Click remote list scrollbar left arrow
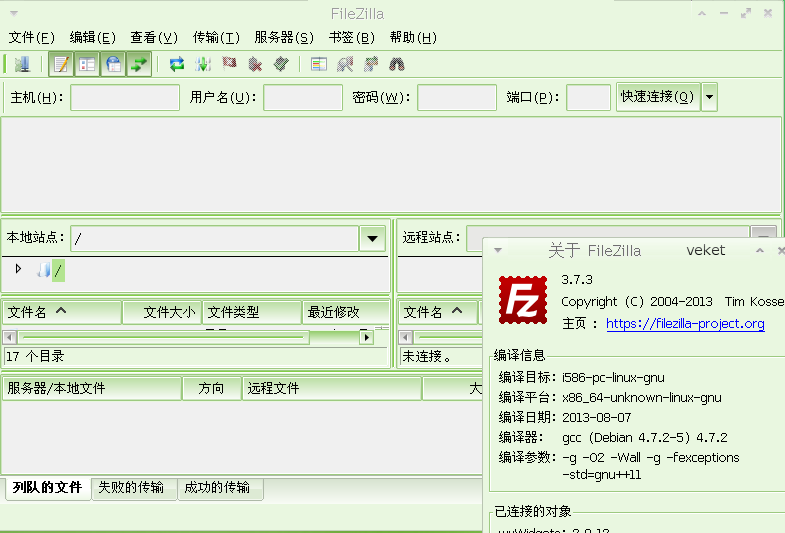This screenshot has height=533, width=785. click(406, 337)
